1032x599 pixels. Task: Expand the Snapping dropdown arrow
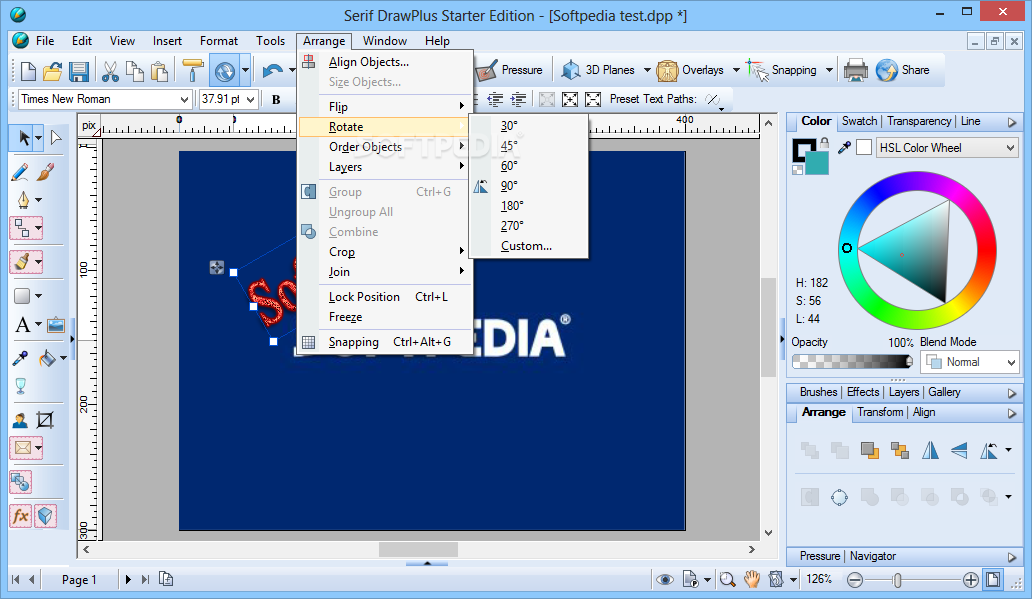[829, 70]
